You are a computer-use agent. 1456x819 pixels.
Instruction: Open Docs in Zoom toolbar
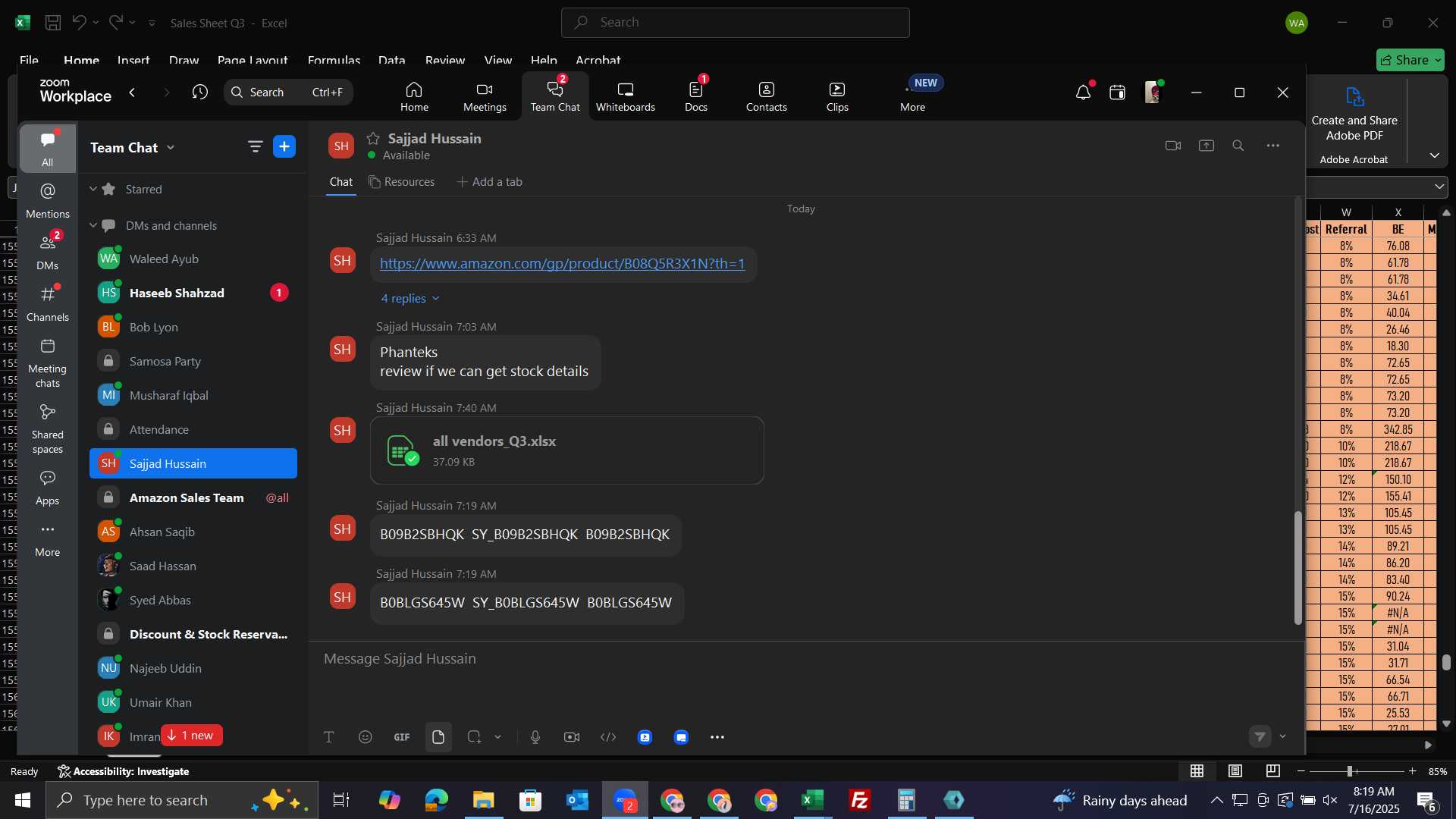coord(695,96)
